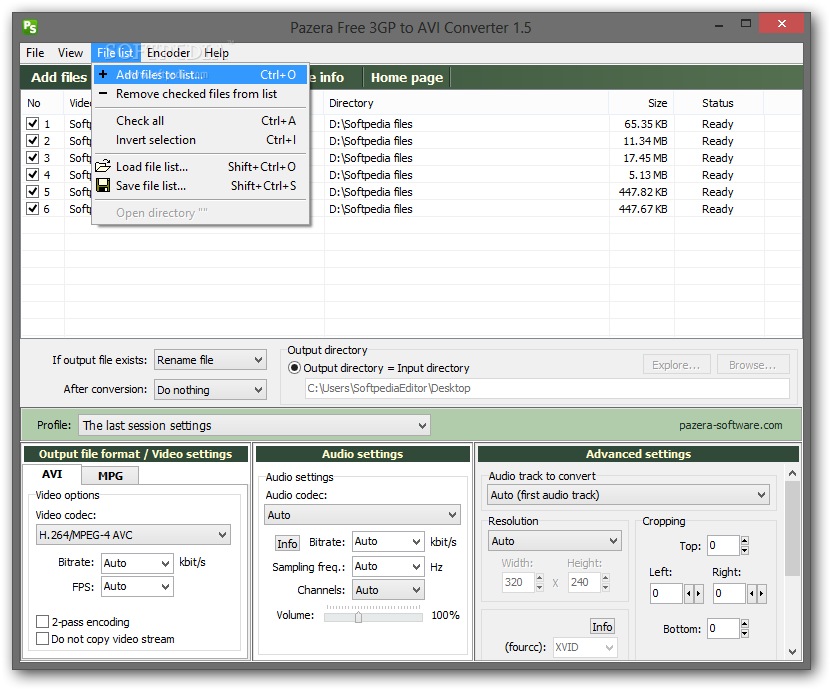This screenshot has width=831, height=690.
Task: Open the If output file exists dropdown
Action: (x=210, y=360)
